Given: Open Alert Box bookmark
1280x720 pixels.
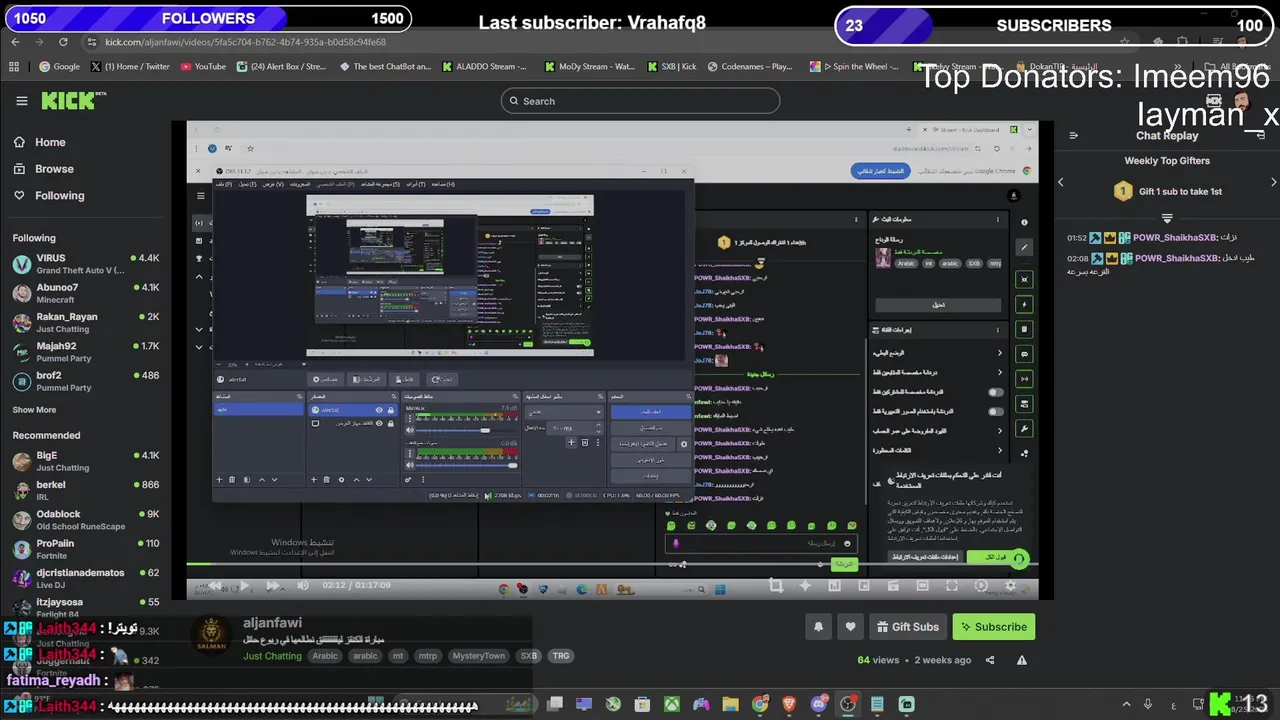Looking at the screenshot, I should click(281, 67).
